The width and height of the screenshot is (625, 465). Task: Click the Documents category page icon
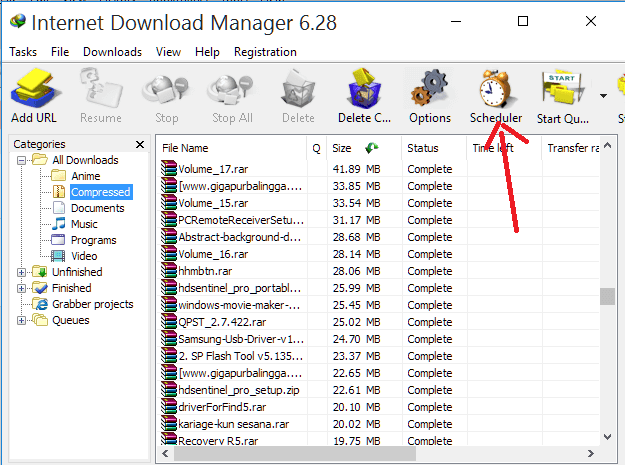coord(59,208)
